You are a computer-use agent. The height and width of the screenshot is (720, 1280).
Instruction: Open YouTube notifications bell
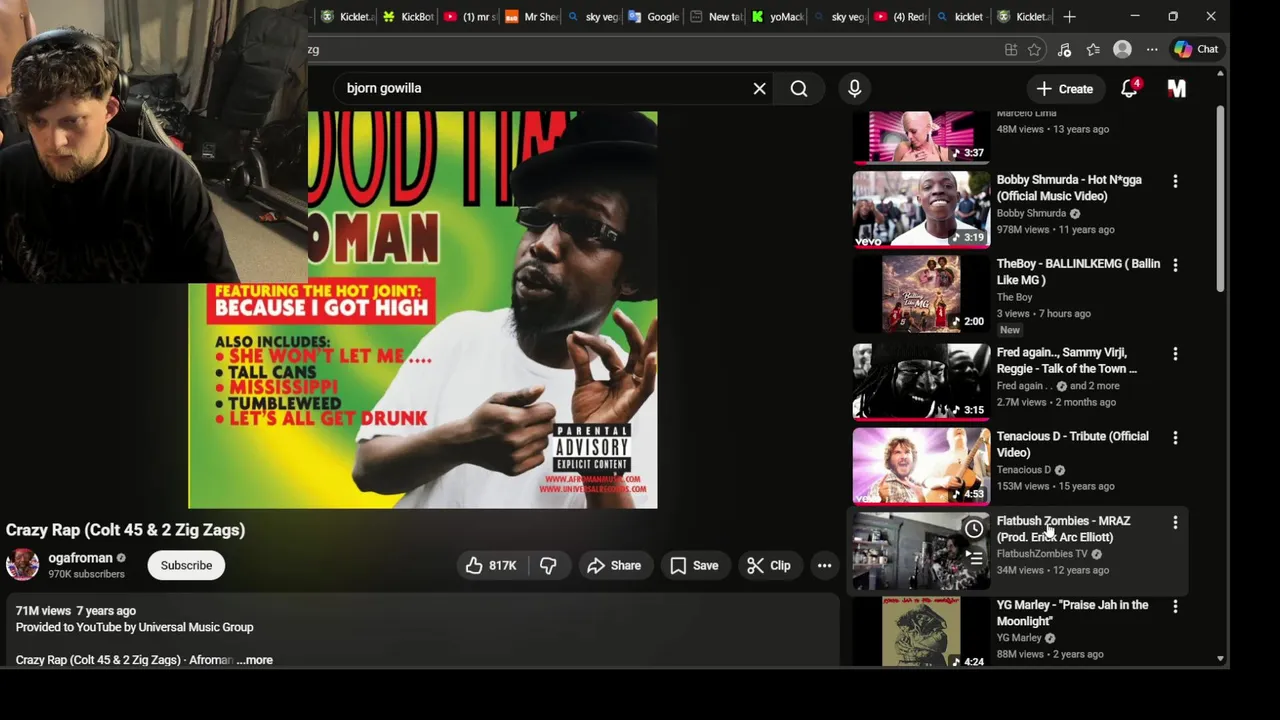1130,89
